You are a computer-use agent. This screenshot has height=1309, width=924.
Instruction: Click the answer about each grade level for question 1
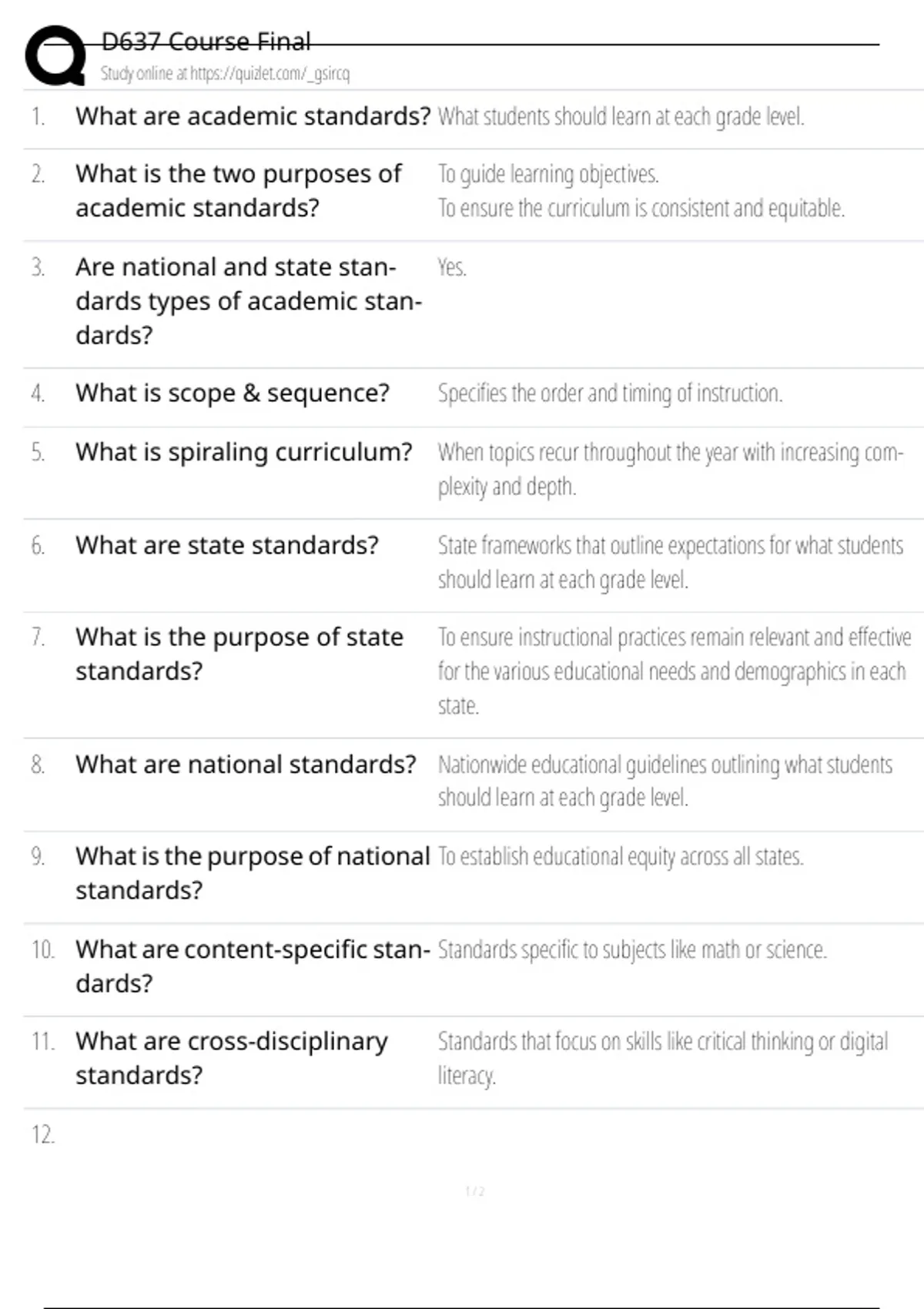coord(621,117)
